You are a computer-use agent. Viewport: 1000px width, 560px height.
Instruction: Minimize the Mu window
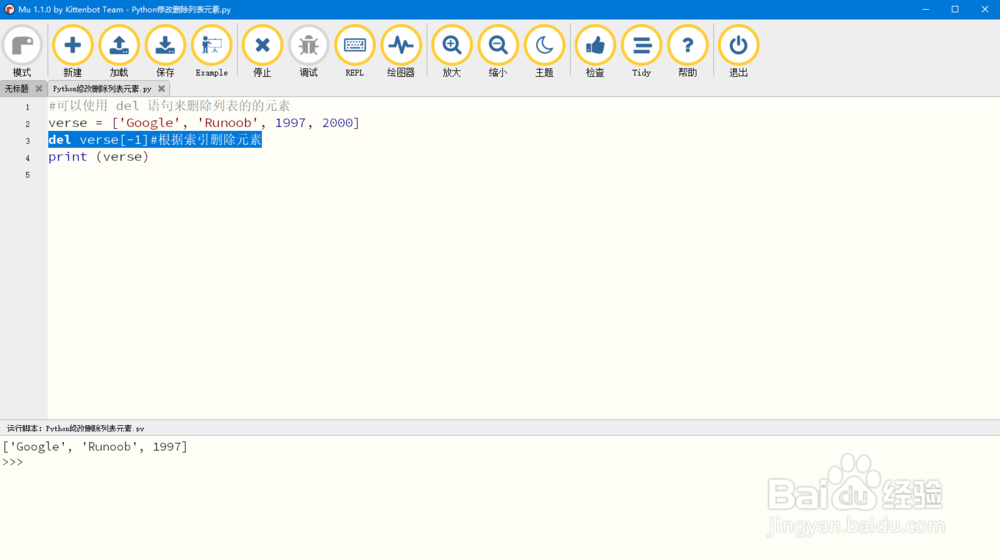[925, 9]
